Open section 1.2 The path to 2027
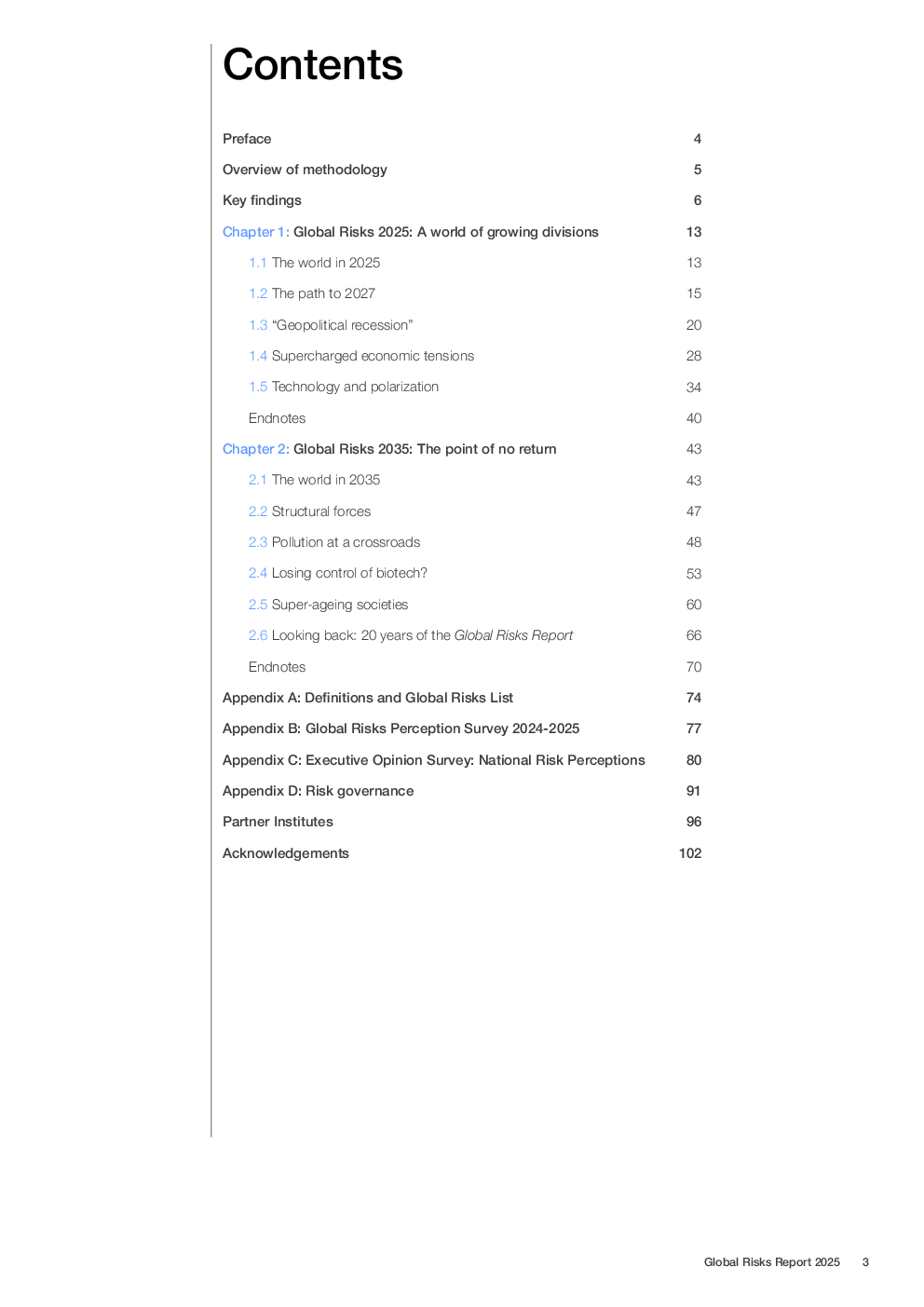 tap(312, 293)
